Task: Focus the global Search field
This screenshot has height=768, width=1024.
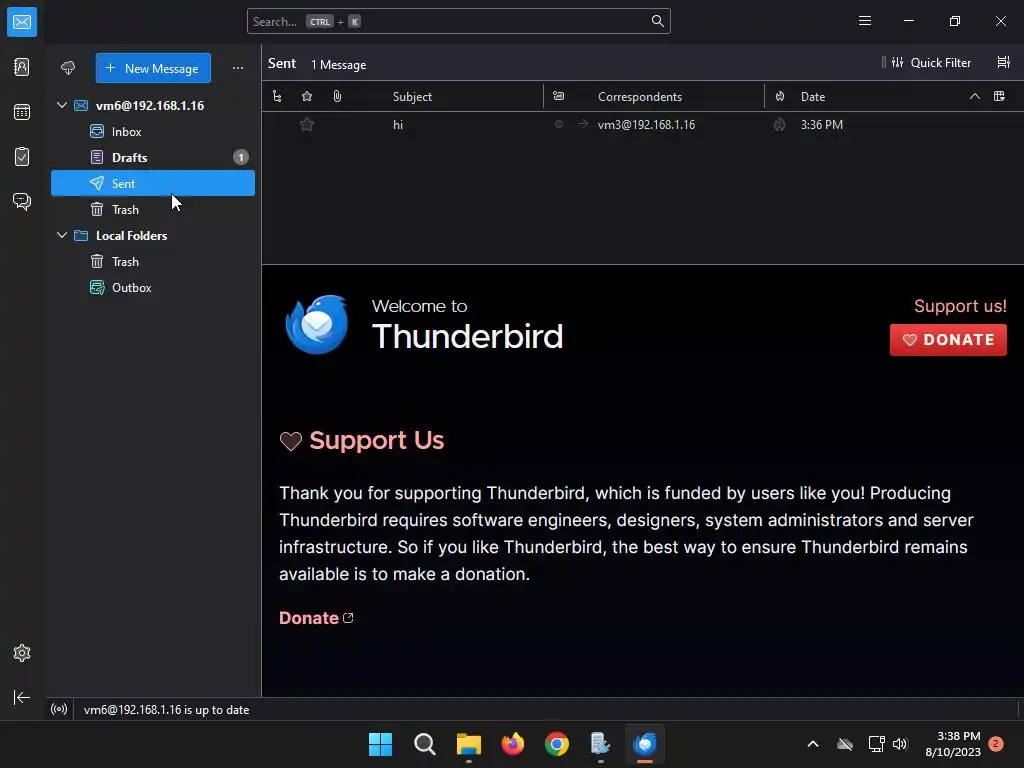Action: pyautogui.click(x=458, y=21)
